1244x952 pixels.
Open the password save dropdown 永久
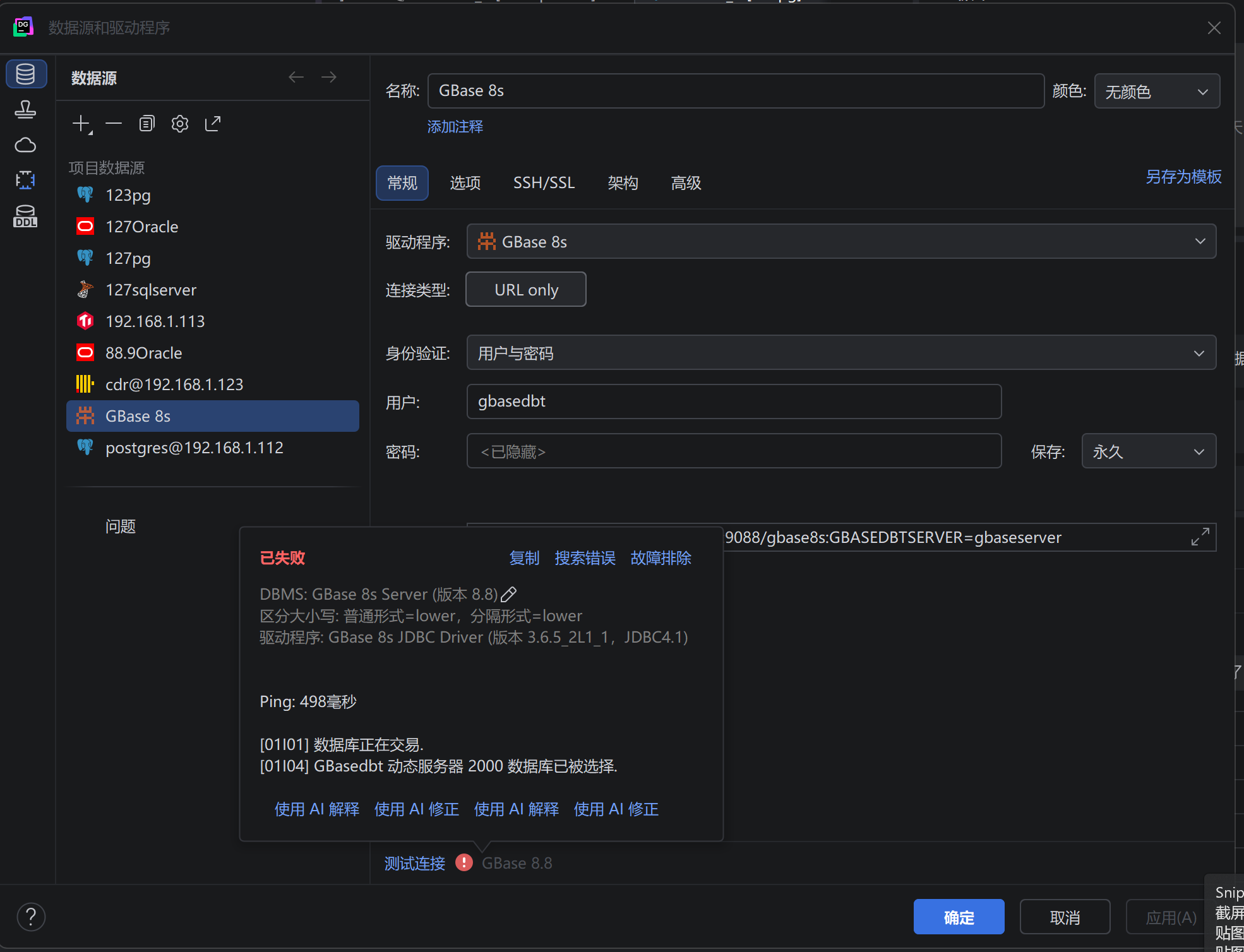point(1149,451)
